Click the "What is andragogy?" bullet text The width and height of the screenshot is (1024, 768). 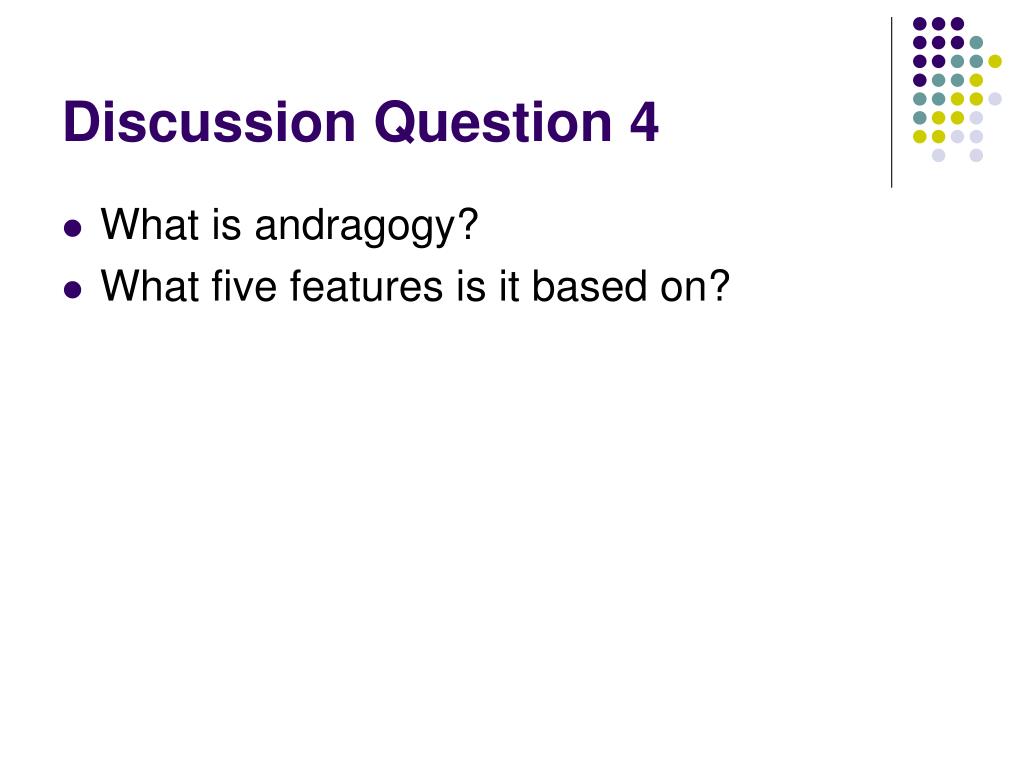[x=289, y=227]
